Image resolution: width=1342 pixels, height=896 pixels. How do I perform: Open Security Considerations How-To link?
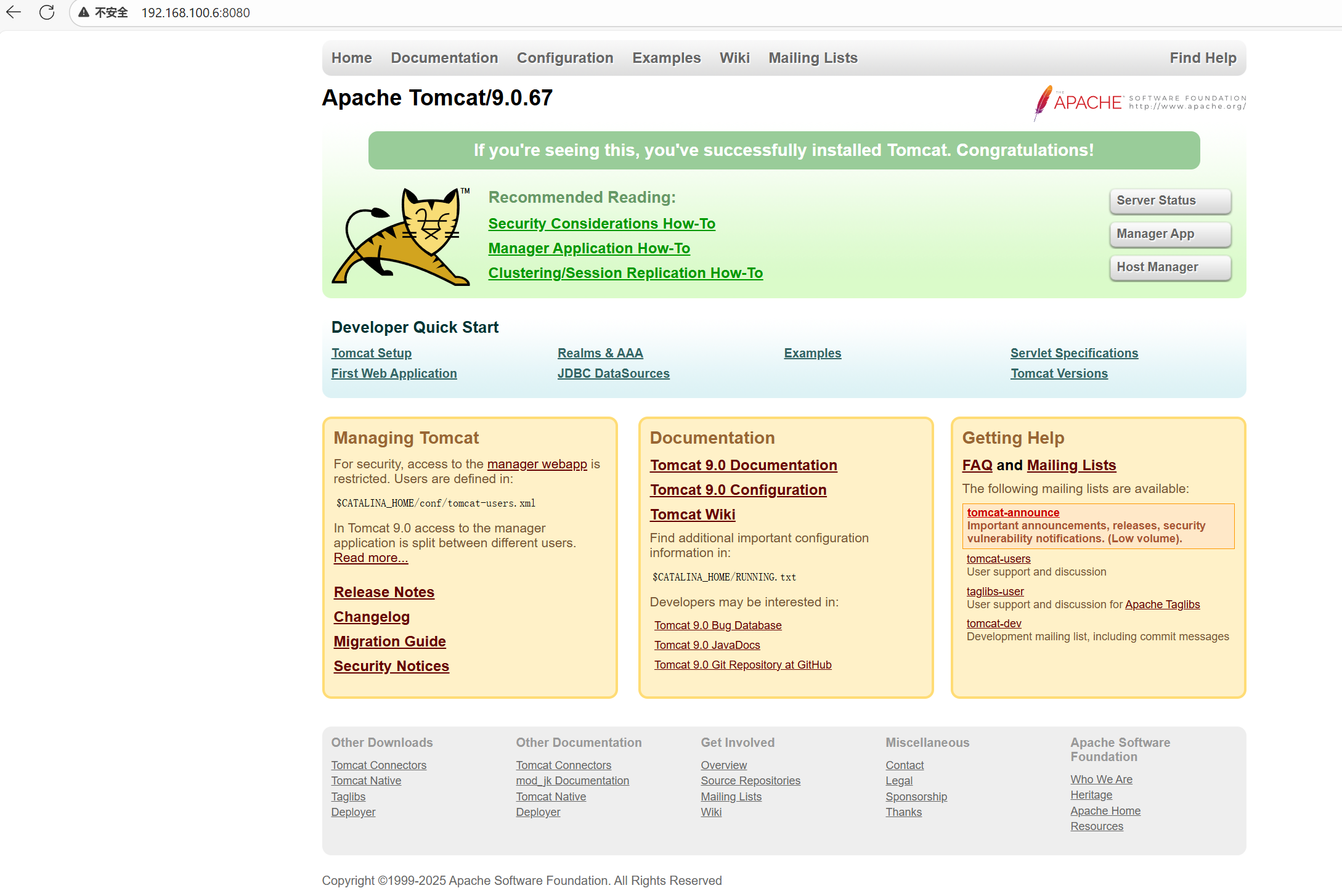[601, 224]
